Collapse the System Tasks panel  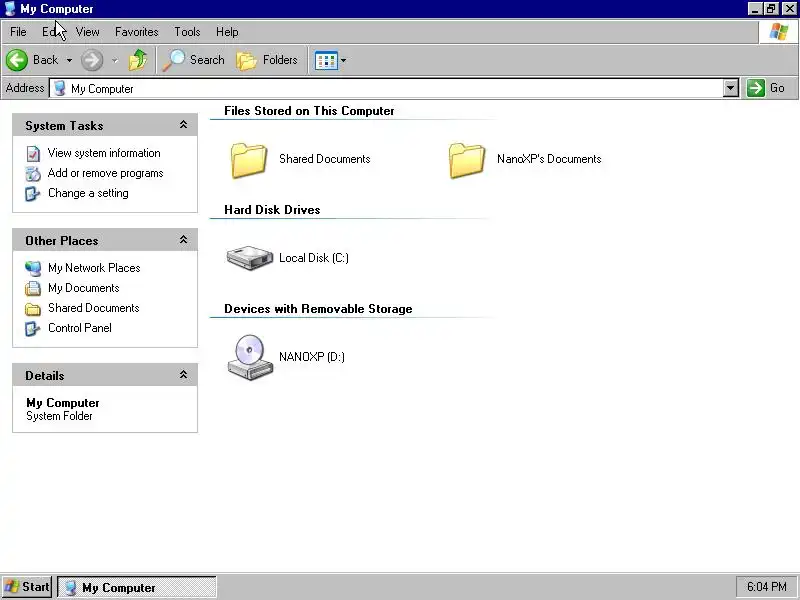tap(183, 125)
